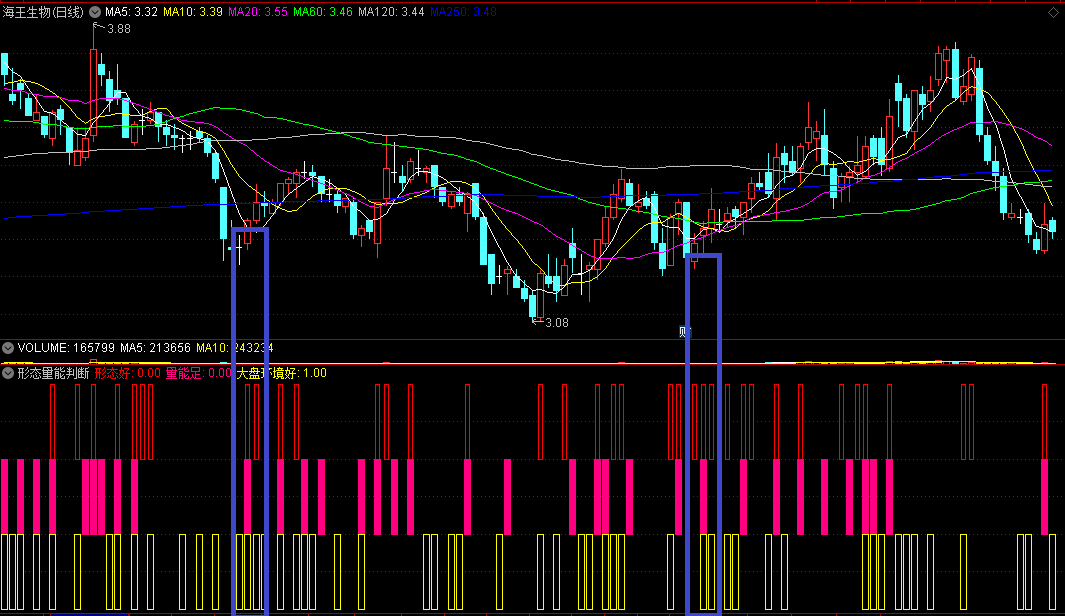Screen dimensions: 1065x616
Task: Click the pink 量能足: 0.00 label
Action: [198, 373]
